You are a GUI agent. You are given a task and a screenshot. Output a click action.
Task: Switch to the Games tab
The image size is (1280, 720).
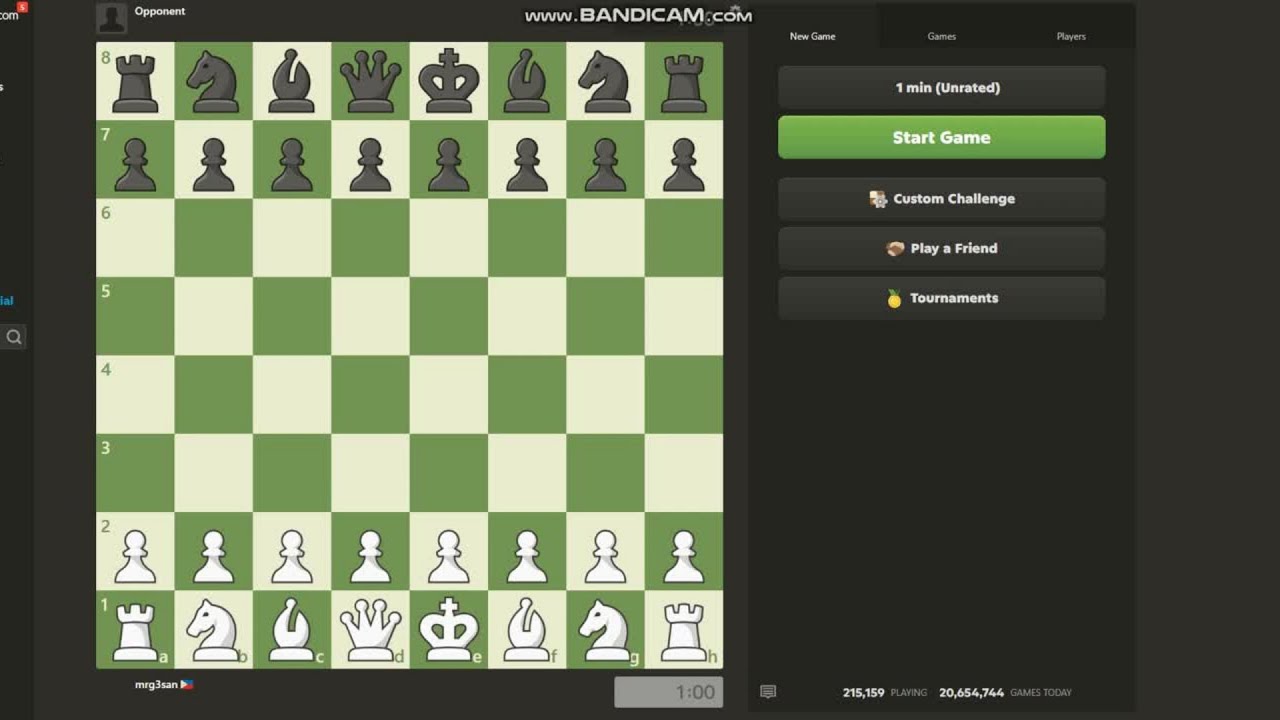pyautogui.click(x=941, y=36)
